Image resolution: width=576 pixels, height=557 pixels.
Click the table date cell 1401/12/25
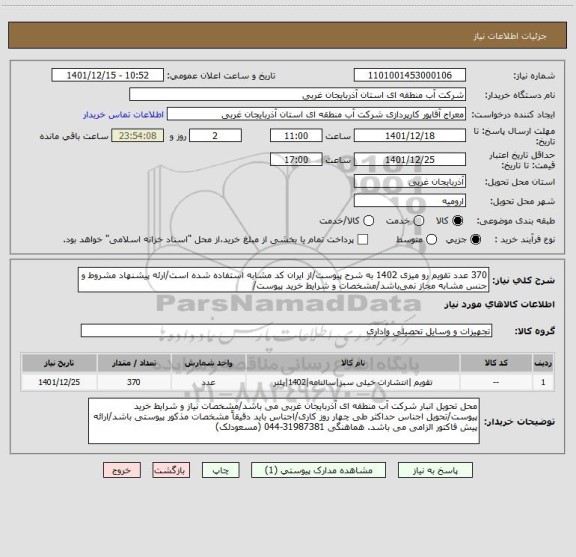coord(59,382)
